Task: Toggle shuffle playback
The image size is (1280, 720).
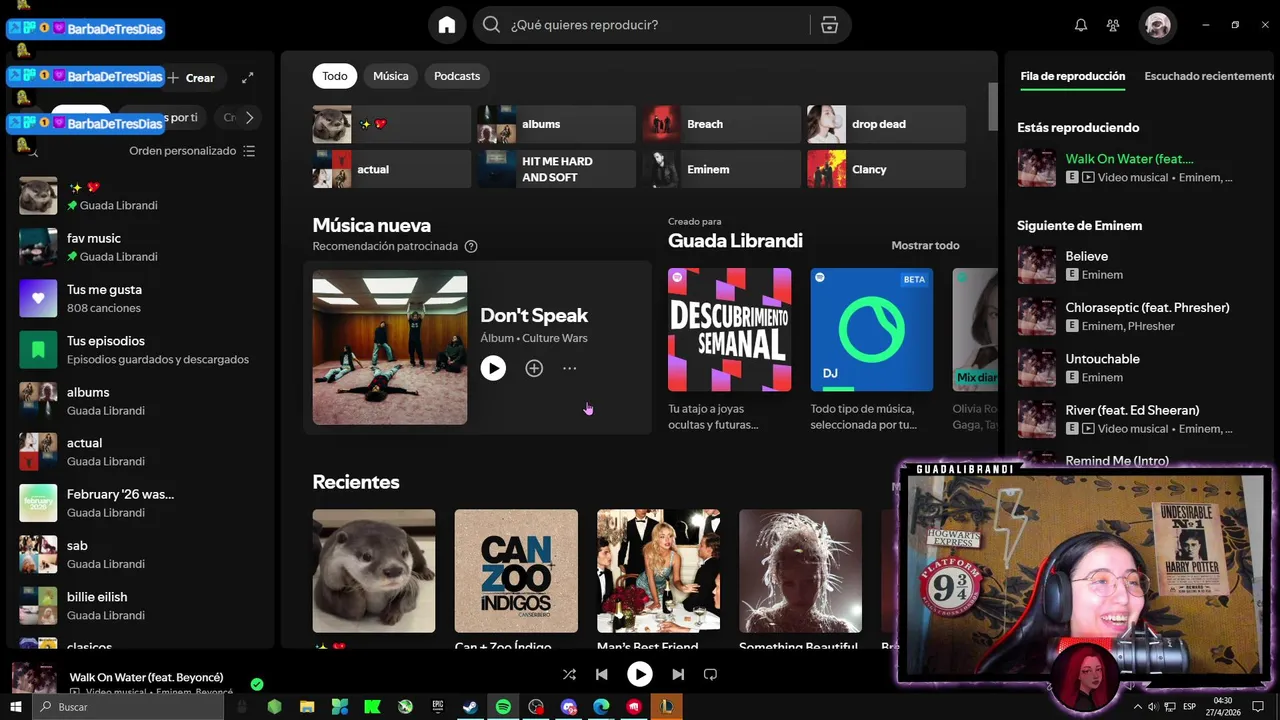Action: coord(569,674)
